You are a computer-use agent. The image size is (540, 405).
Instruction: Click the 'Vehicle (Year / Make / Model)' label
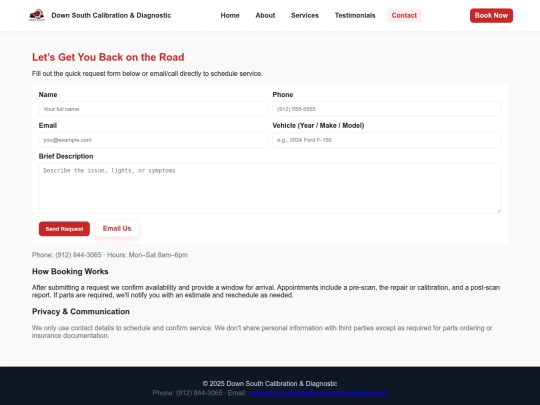(318, 125)
